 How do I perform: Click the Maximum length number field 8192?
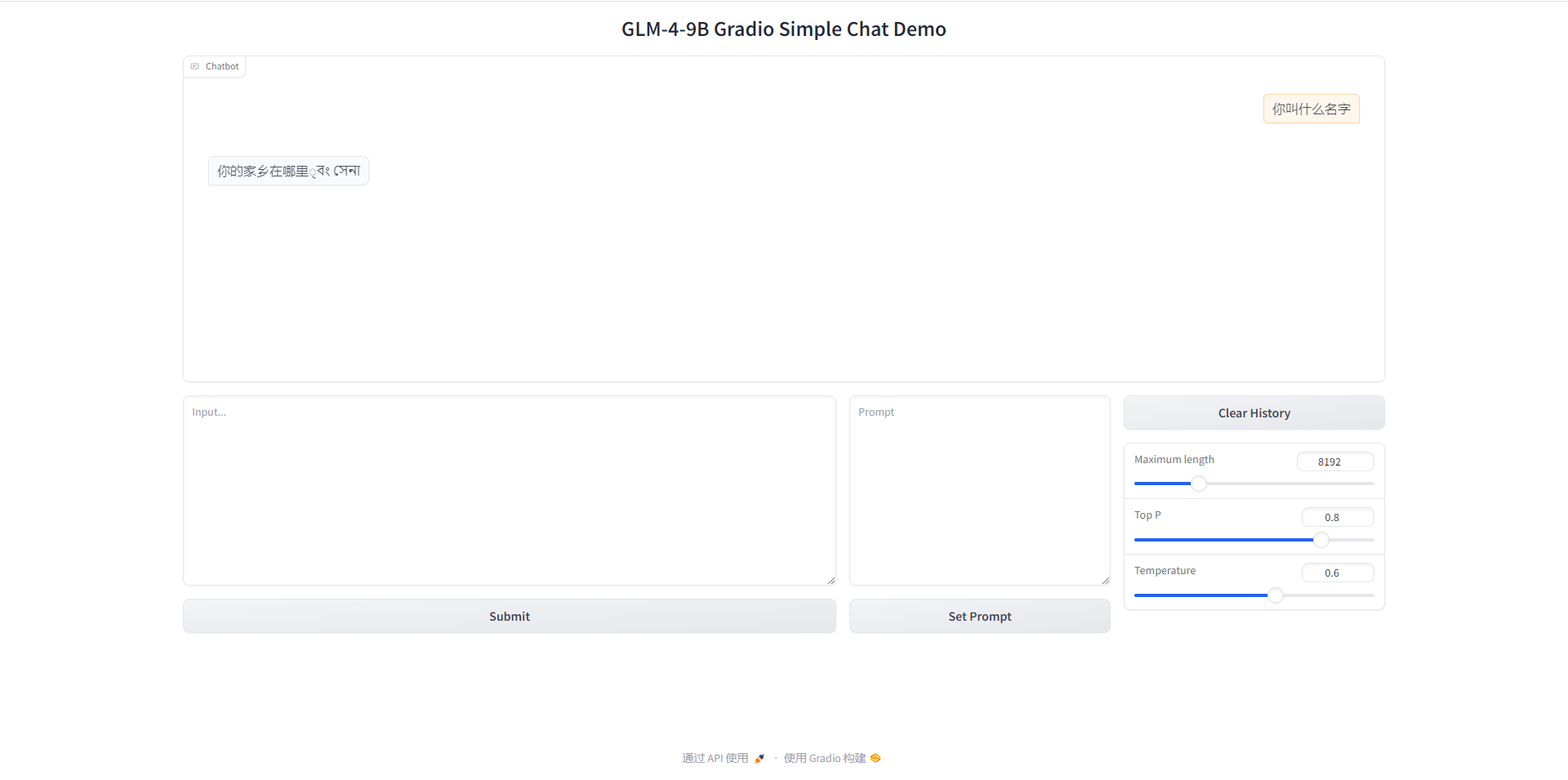click(x=1335, y=461)
